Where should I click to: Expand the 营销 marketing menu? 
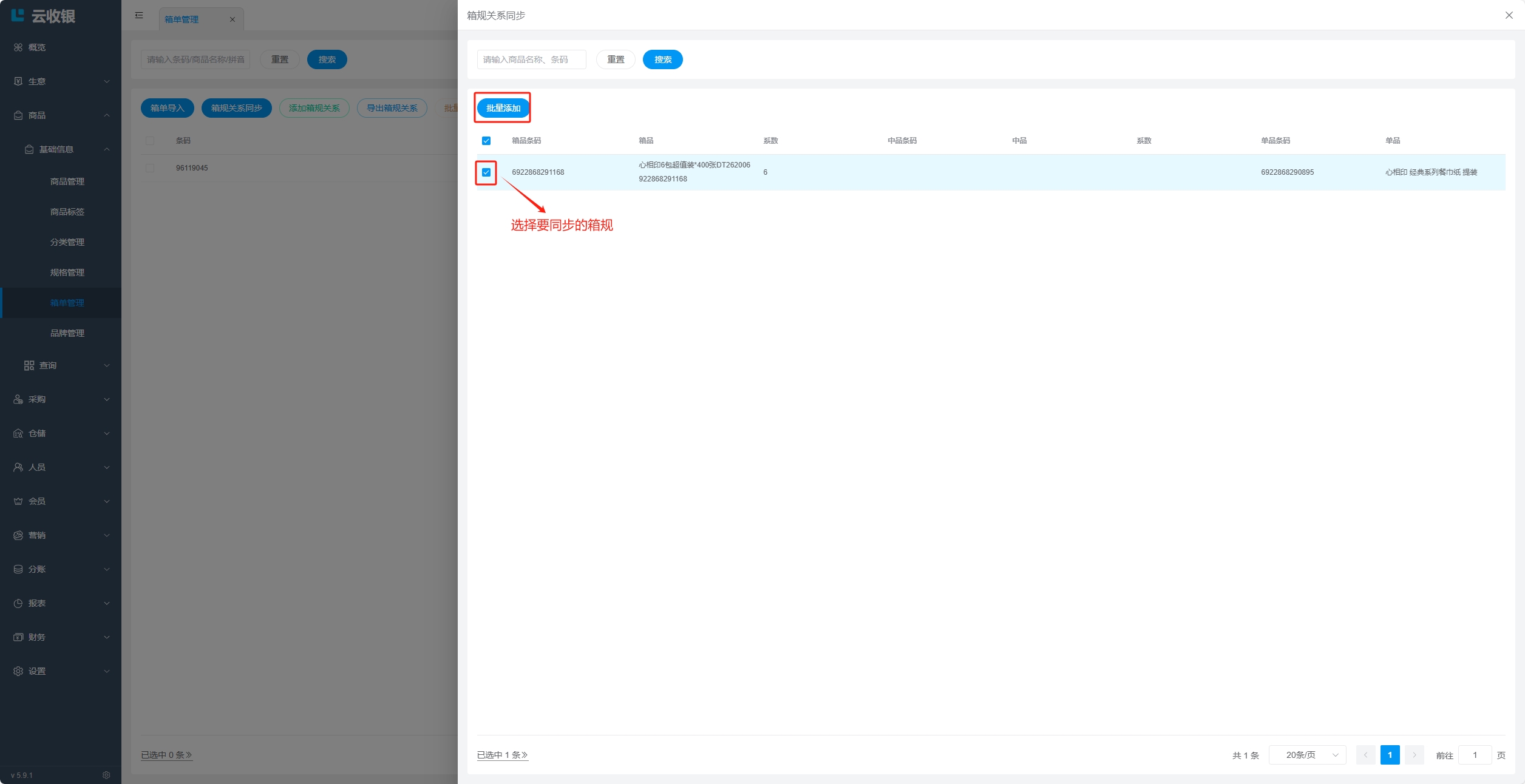61,535
